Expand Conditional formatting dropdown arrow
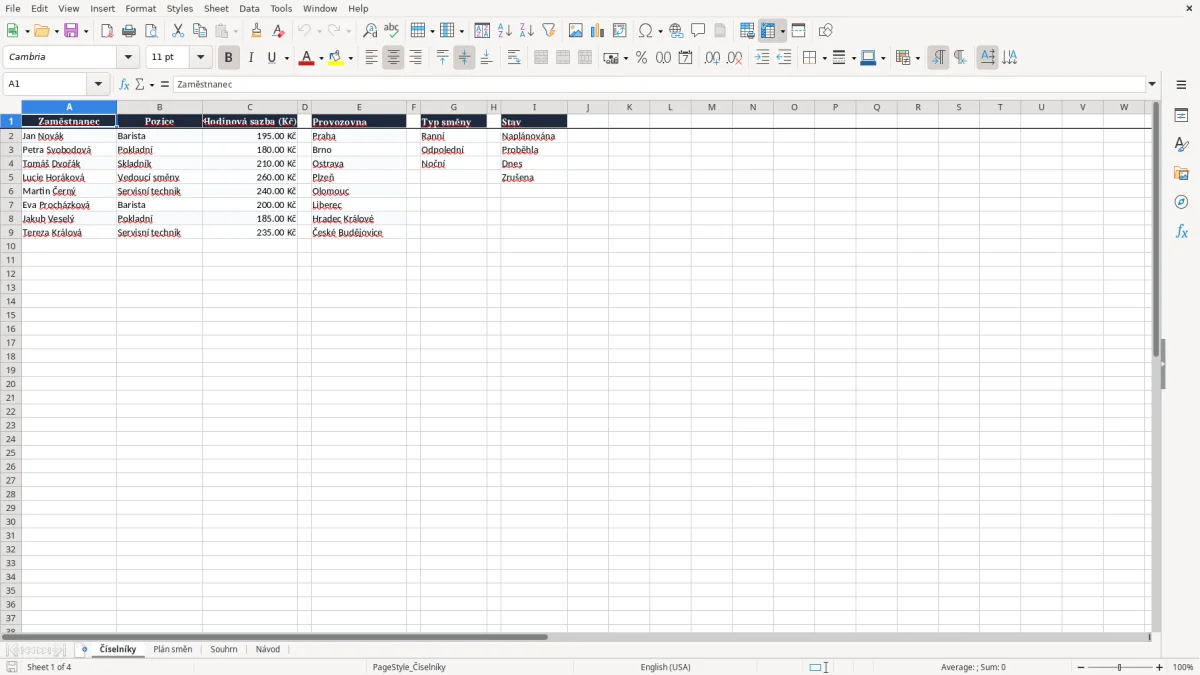1200x675 pixels. (917, 58)
